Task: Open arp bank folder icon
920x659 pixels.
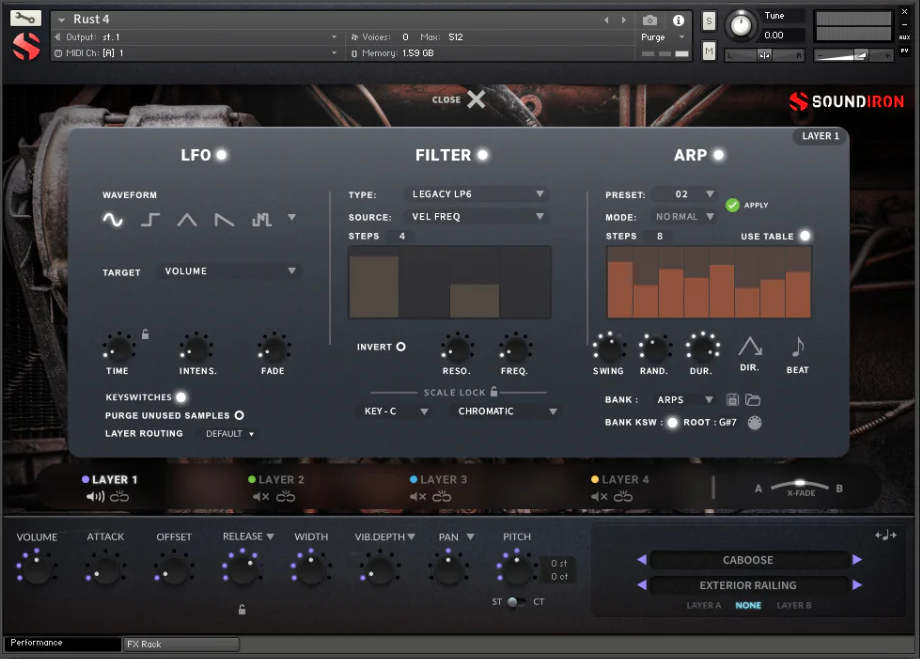Action: pos(753,400)
